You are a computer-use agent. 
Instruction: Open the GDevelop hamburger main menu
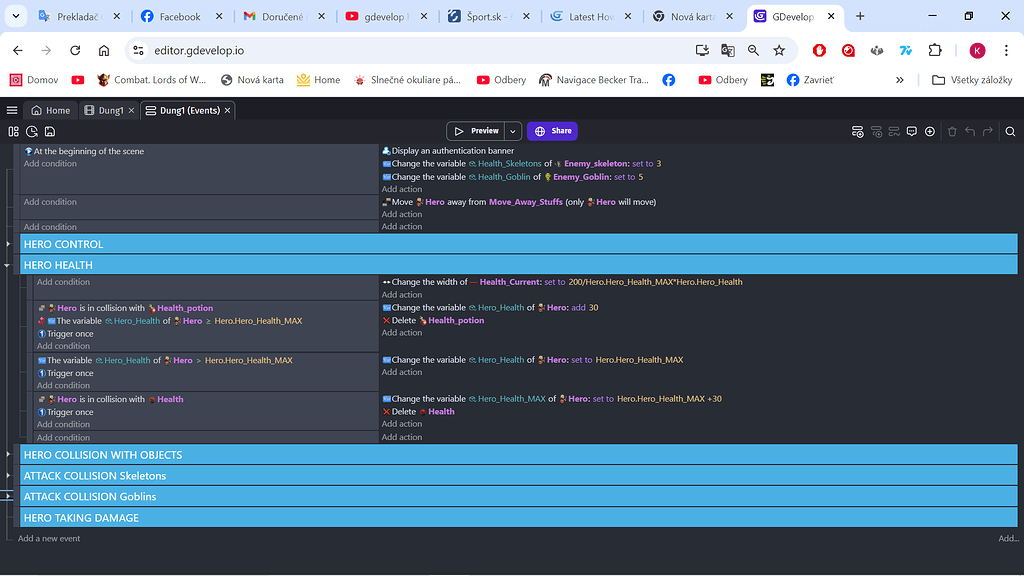(x=12, y=110)
